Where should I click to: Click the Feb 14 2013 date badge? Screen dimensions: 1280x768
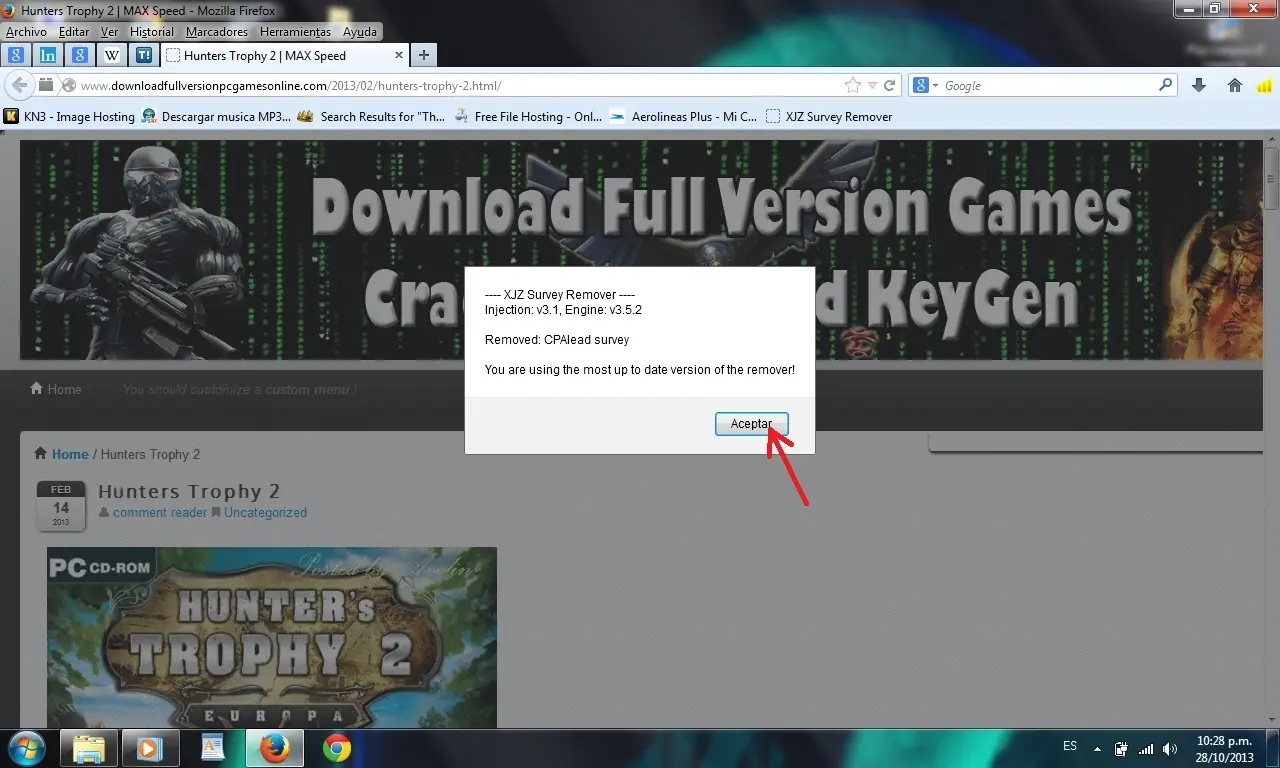coord(61,506)
